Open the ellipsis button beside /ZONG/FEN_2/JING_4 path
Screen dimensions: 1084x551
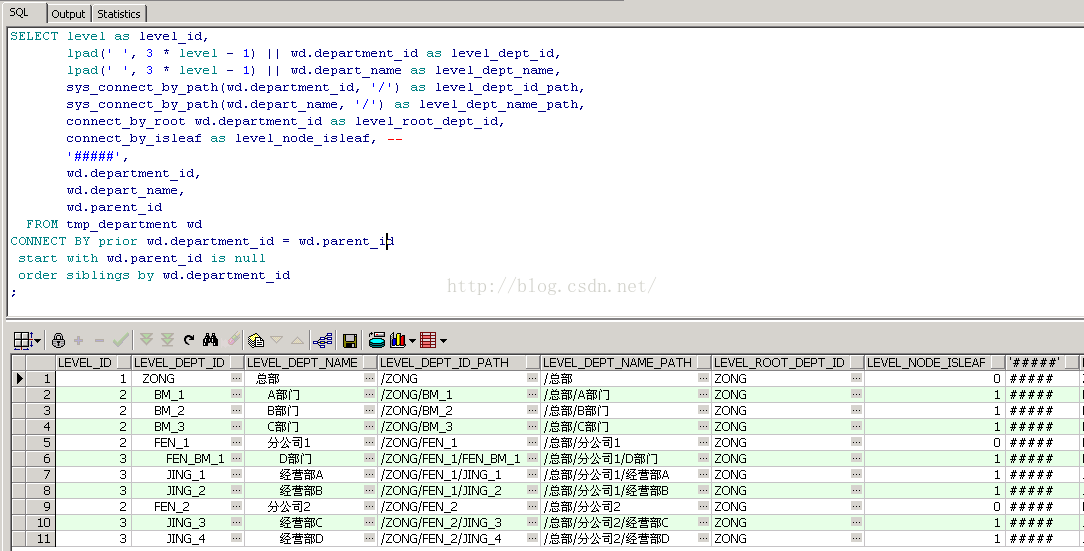pyautogui.click(x=532, y=539)
